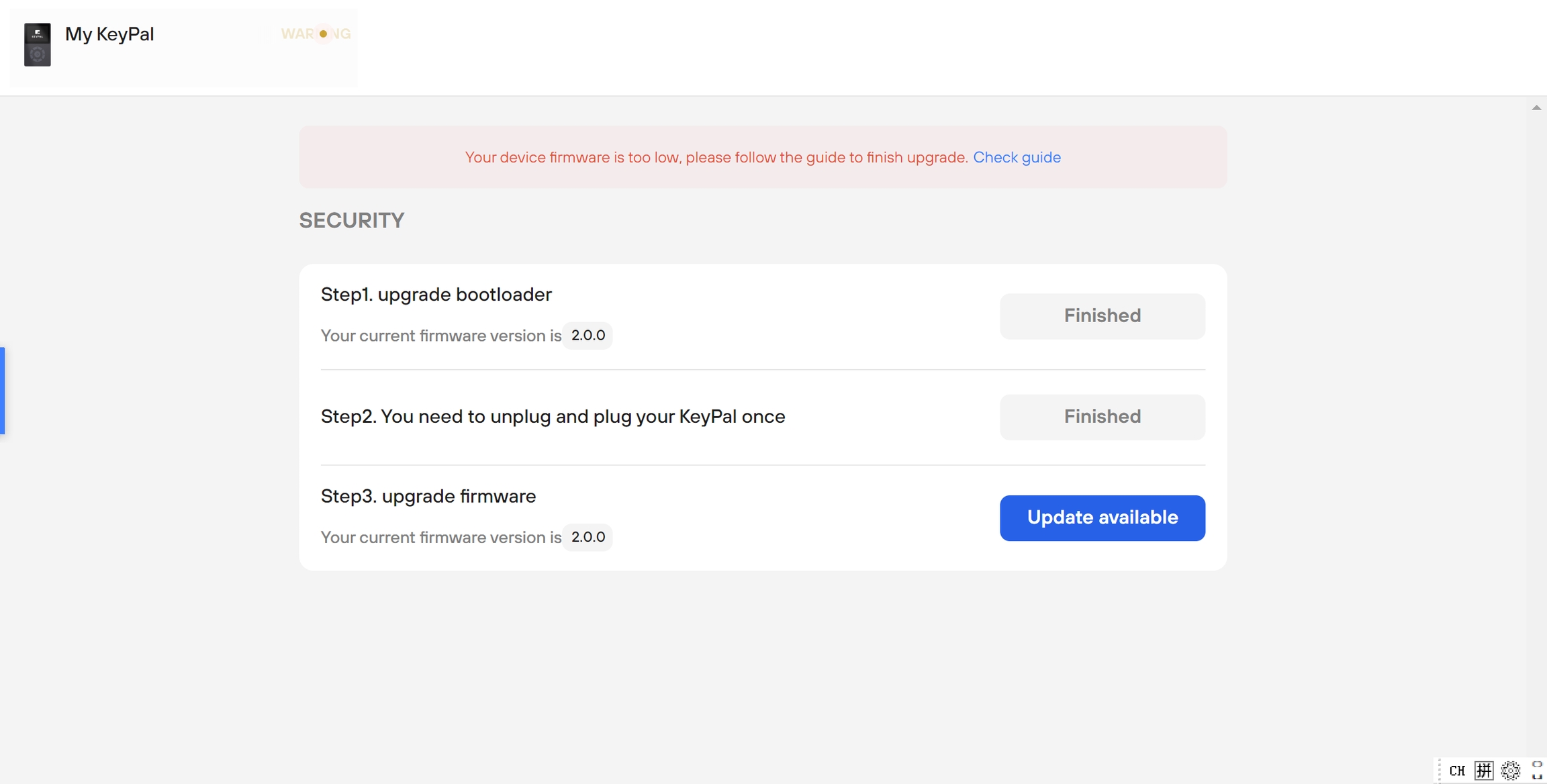Screen dimensions: 1547x784
Task: Toggle the Pinyin input mode icon
Action: (x=1484, y=771)
